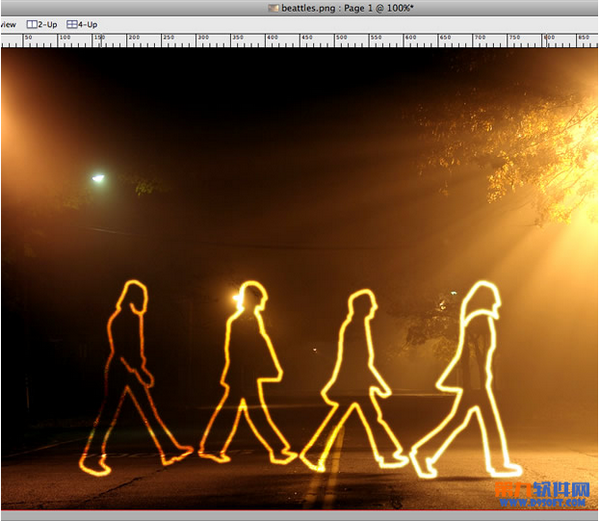Screen dimensions: 600x521
Task: Click the bright flare behind second figure's head
Action: pyautogui.click(x=238, y=295)
